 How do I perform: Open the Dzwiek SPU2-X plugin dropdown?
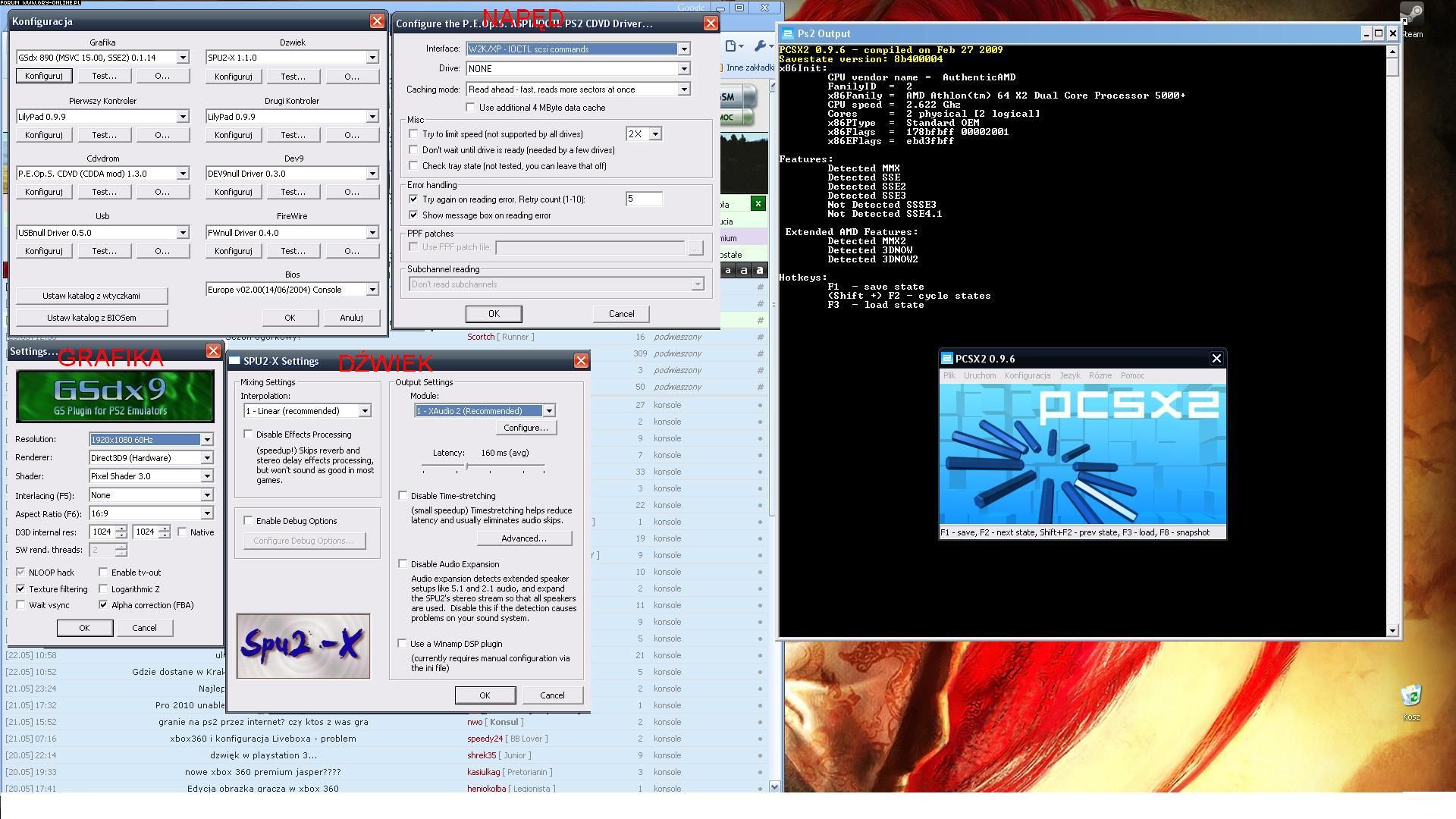[372, 58]
